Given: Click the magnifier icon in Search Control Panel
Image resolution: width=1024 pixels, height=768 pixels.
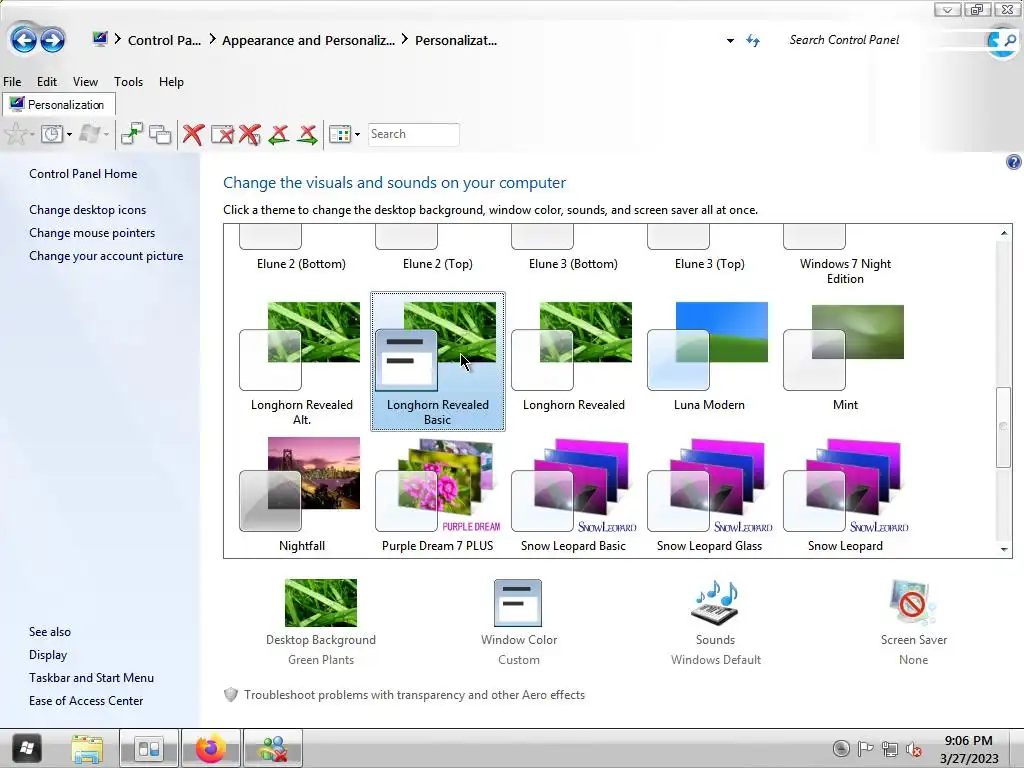Looking at the screenshot, I should click(x=1010, y=40).
